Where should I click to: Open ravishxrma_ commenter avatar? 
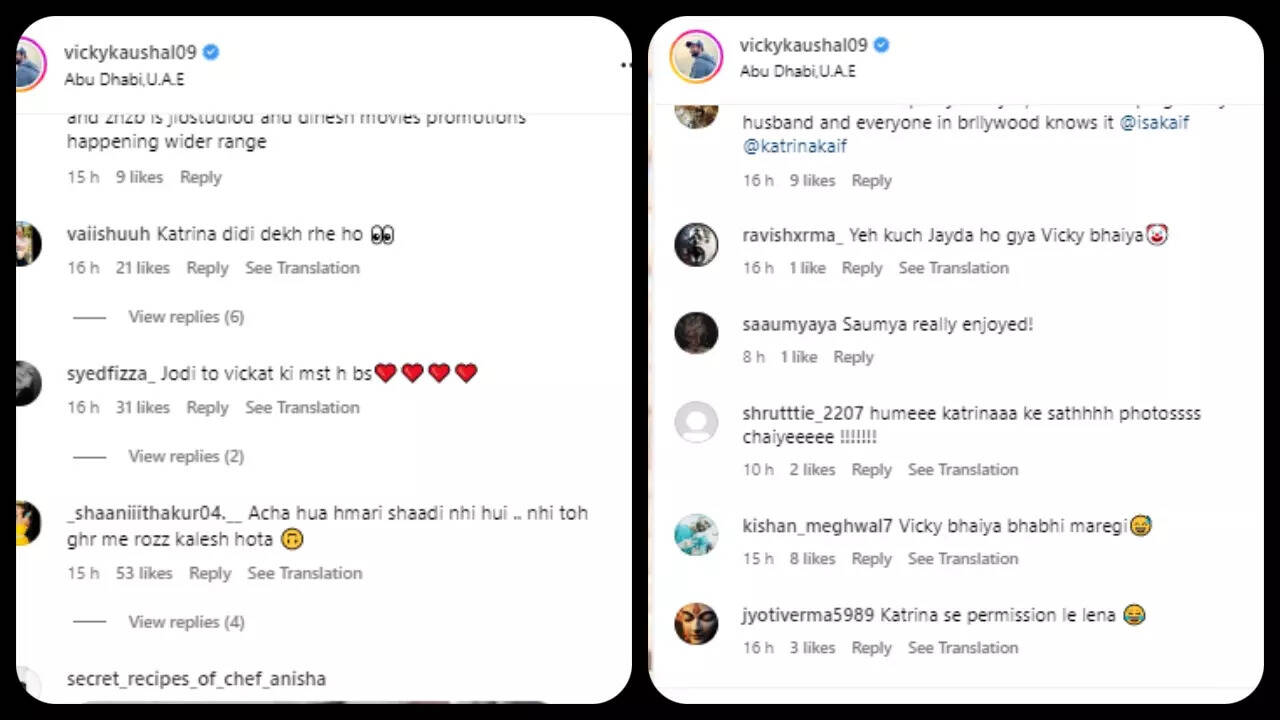coord(696,245)
